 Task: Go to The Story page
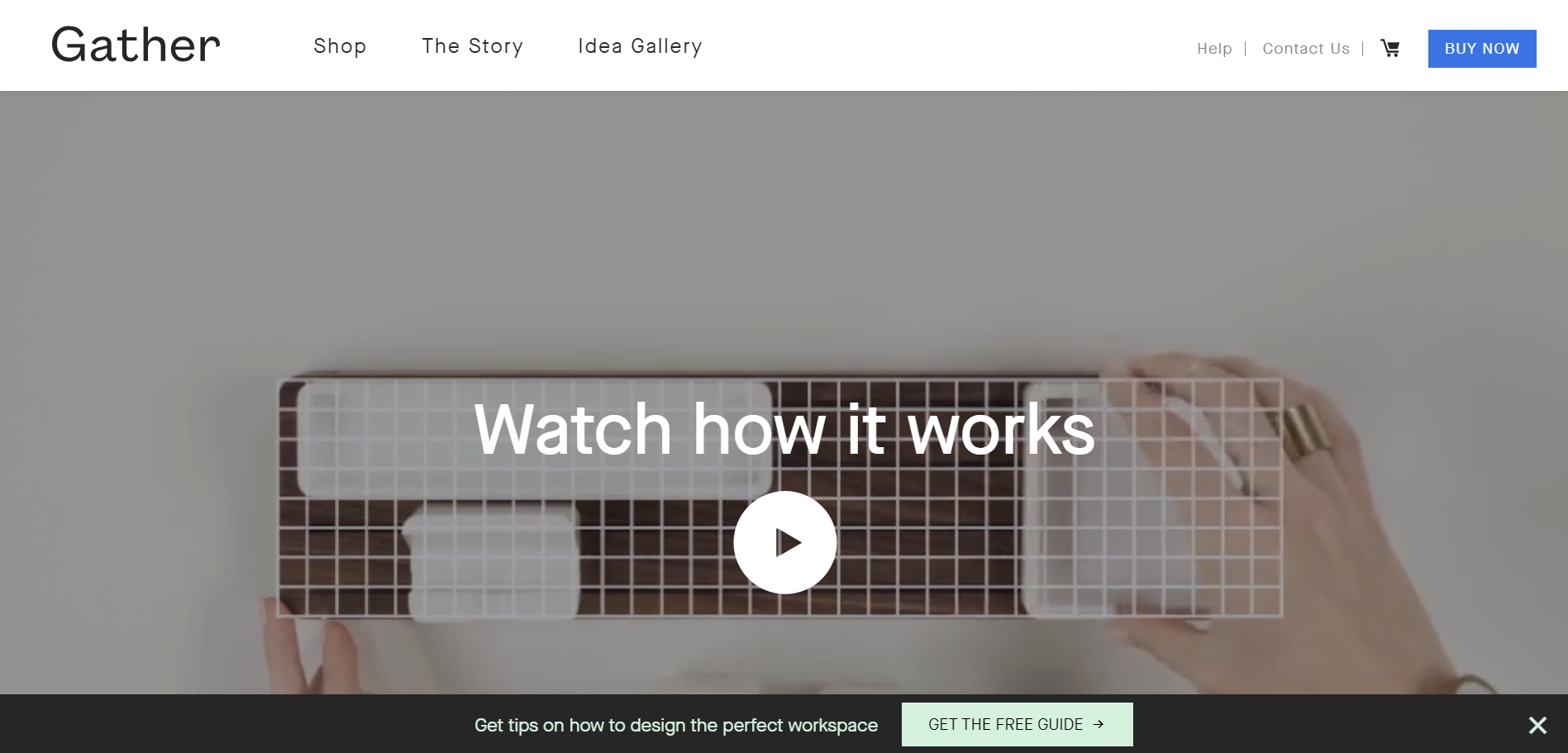[473, 46]
